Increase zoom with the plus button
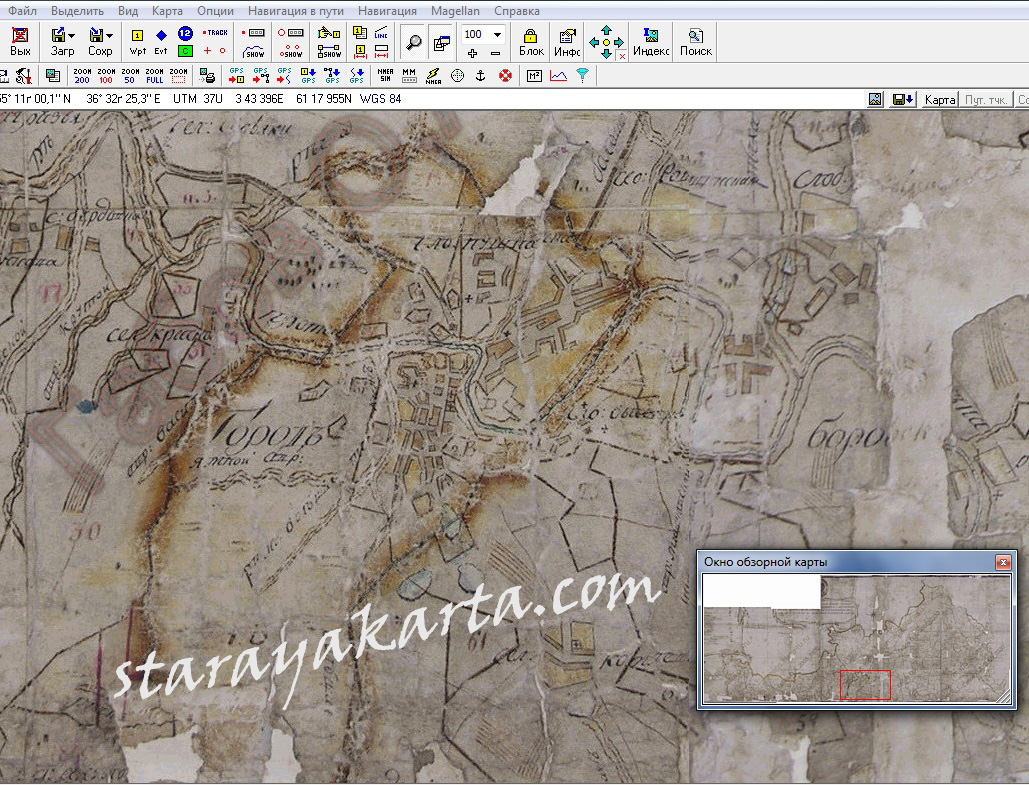 pyautogui.click(x=472, y=53)
